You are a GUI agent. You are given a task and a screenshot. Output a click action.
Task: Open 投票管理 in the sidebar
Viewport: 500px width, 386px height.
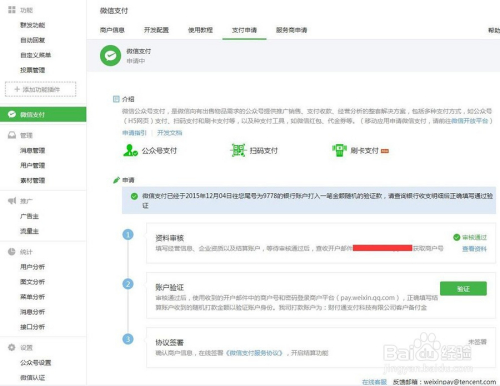(32, 70)
